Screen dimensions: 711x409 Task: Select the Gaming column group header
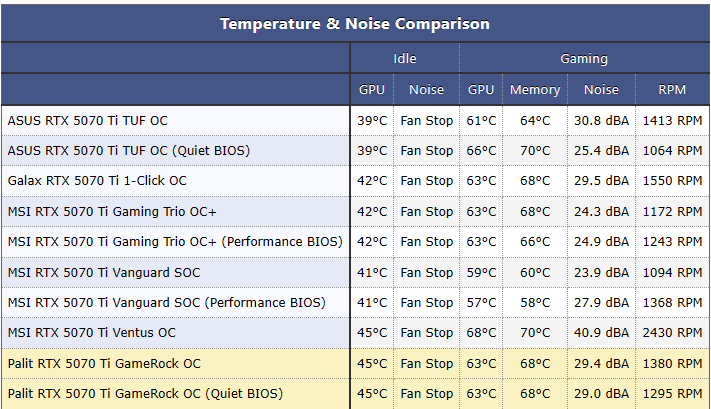[x=584, y=58]
